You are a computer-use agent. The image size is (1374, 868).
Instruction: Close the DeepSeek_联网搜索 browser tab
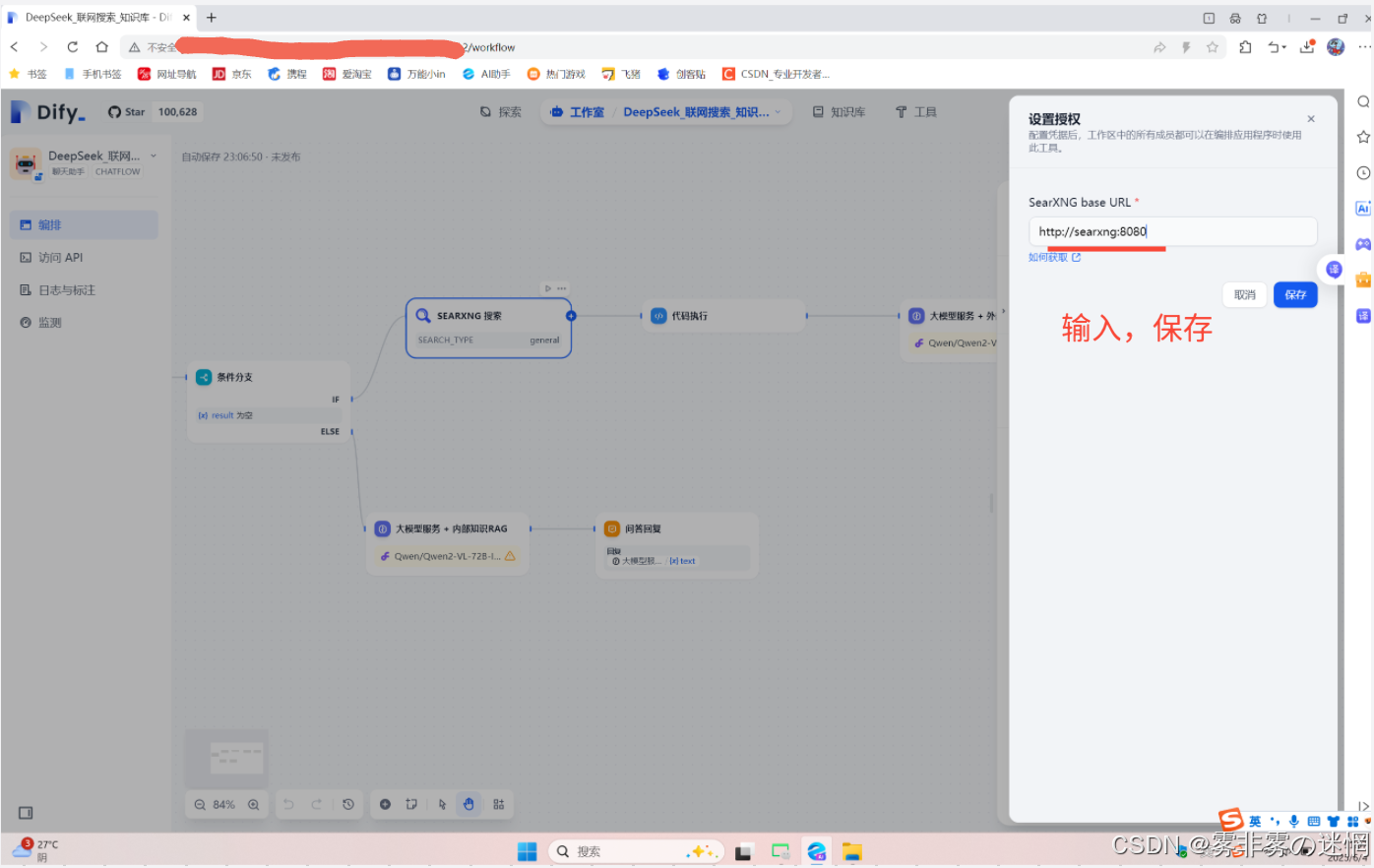[x=186, y=18]
